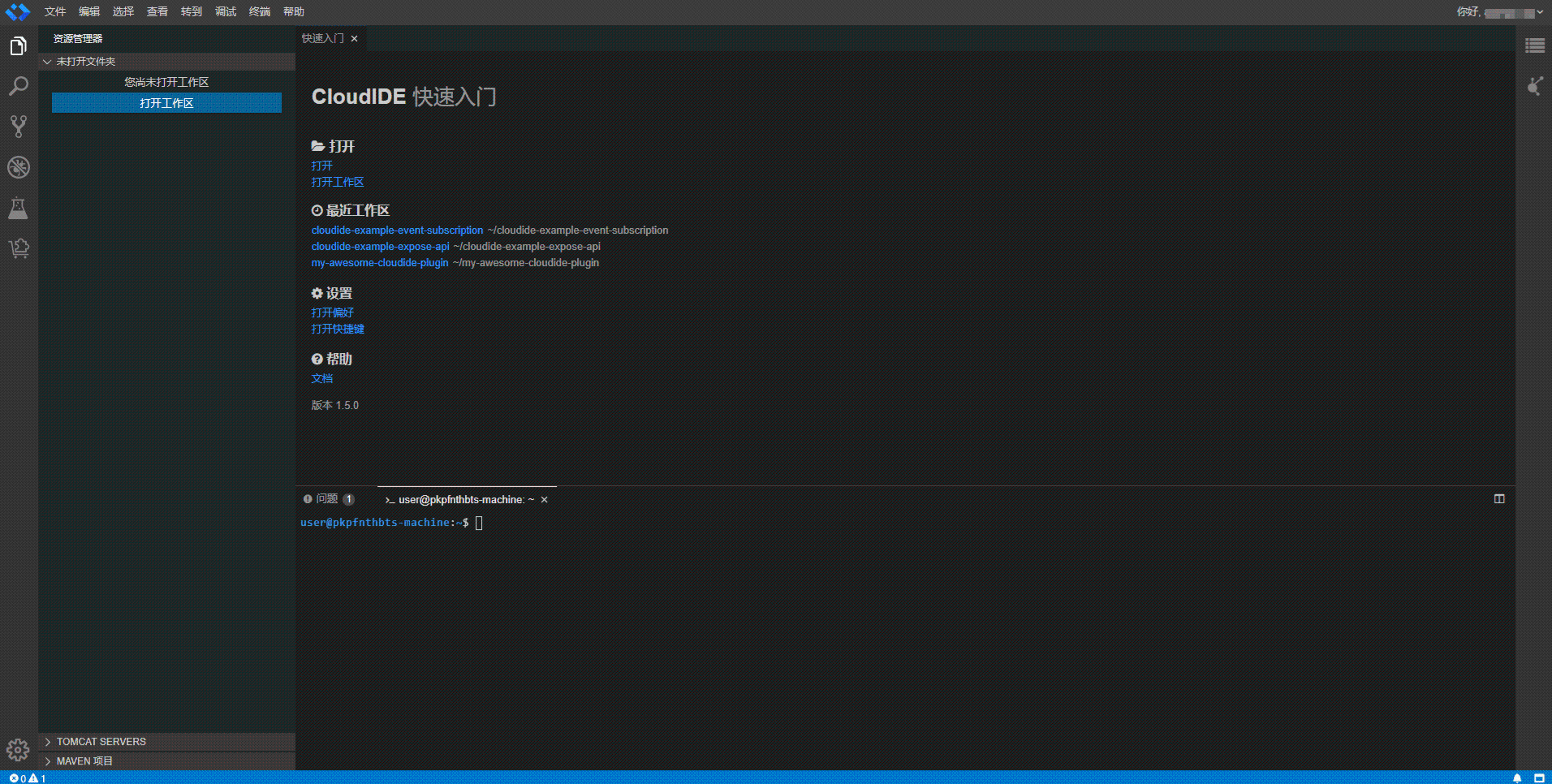The image size is (1552, 784).
Task: Close the 快速入门 tab
Action: click(354, 39)
